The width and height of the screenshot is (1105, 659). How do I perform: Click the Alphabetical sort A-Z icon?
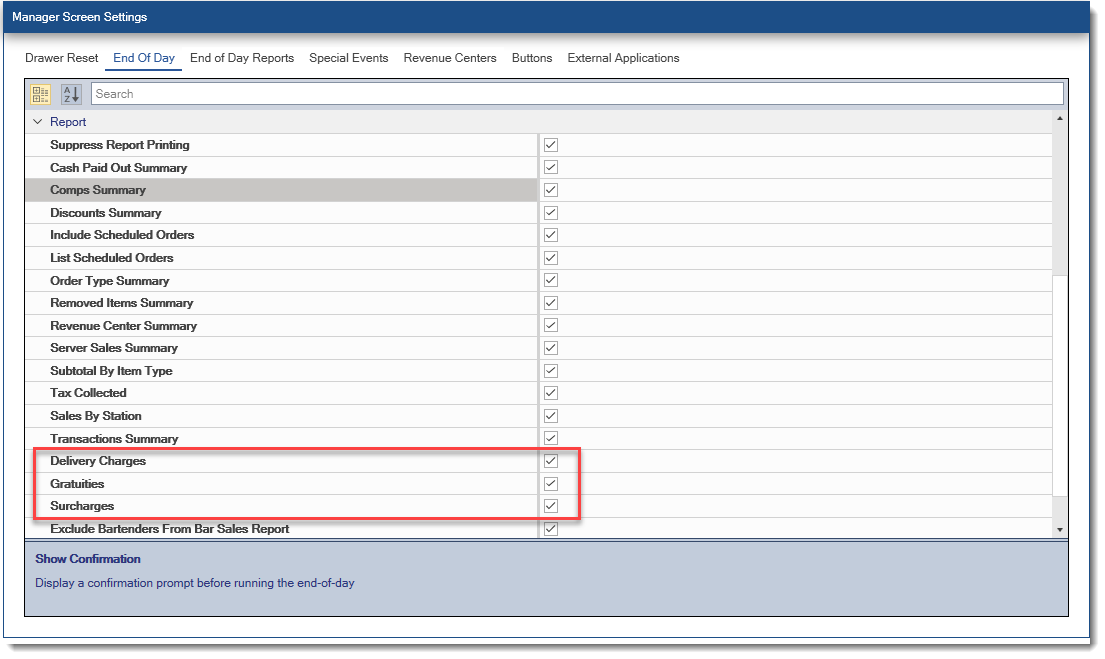pyautogui.click(x=71, y=94)
